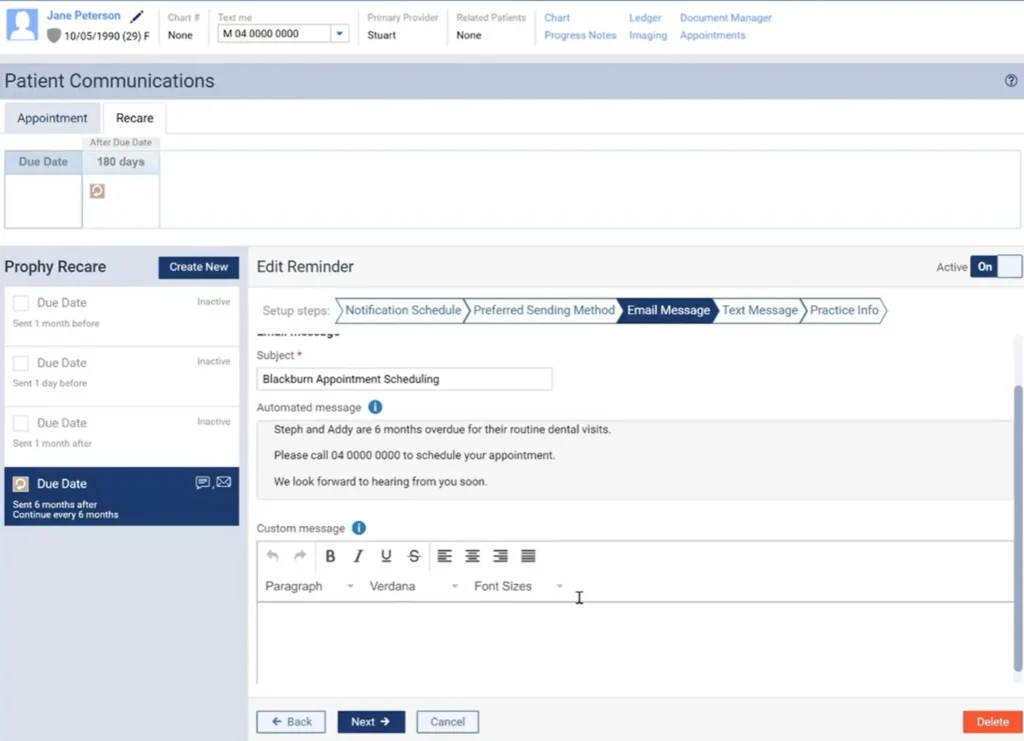This screenshot has height=741, width=1024.
Task: Click the Cancel button
Action: pos(447,721)
